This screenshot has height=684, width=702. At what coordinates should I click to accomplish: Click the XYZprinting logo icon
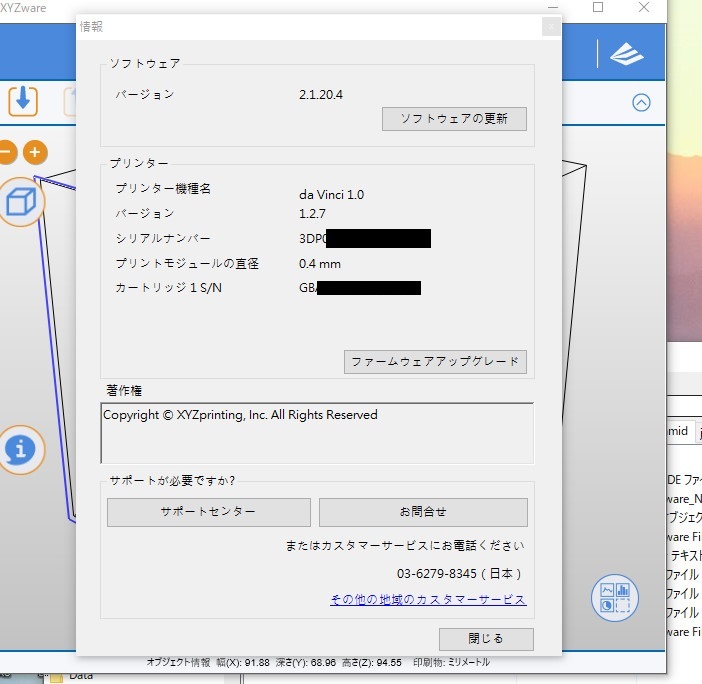tap(627, 54)
